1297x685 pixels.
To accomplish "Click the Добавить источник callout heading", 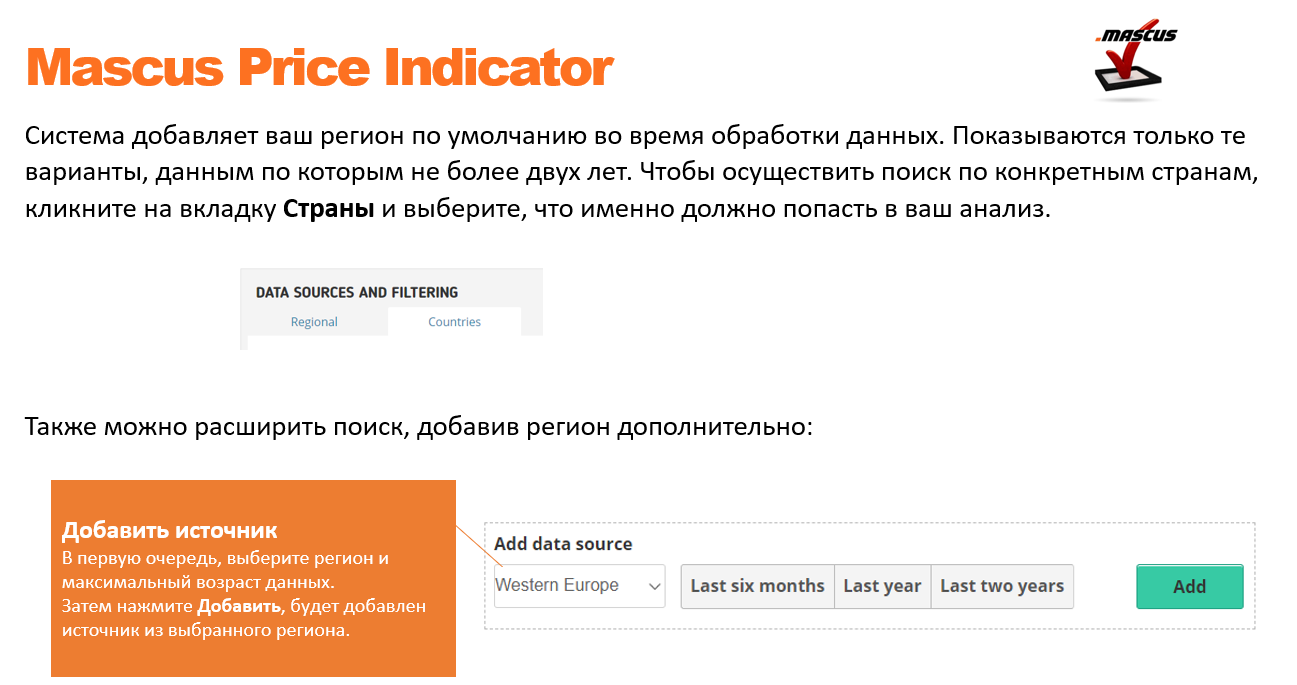I will coord(170,530).
